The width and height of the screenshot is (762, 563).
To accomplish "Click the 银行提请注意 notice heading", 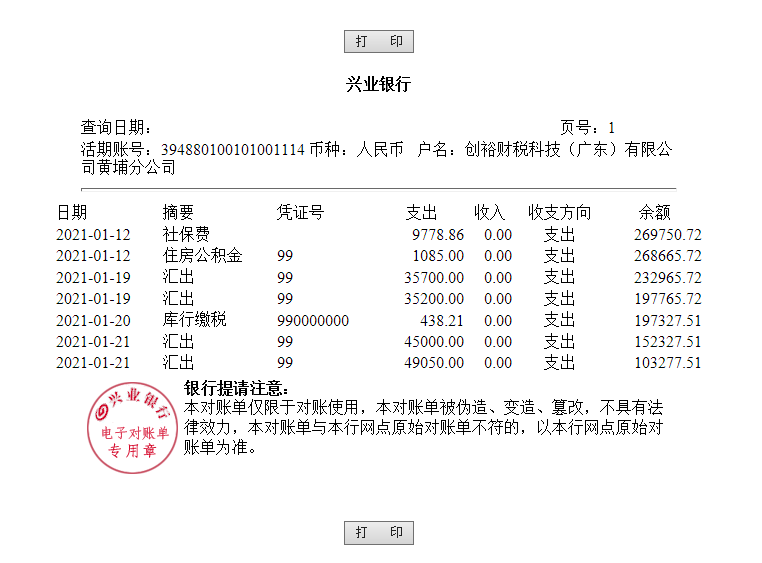I will (236, 388).
